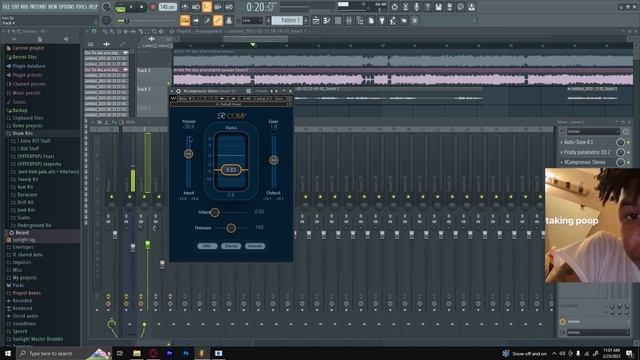Click the orange Ratio handle in RComp

click(231, 170)
